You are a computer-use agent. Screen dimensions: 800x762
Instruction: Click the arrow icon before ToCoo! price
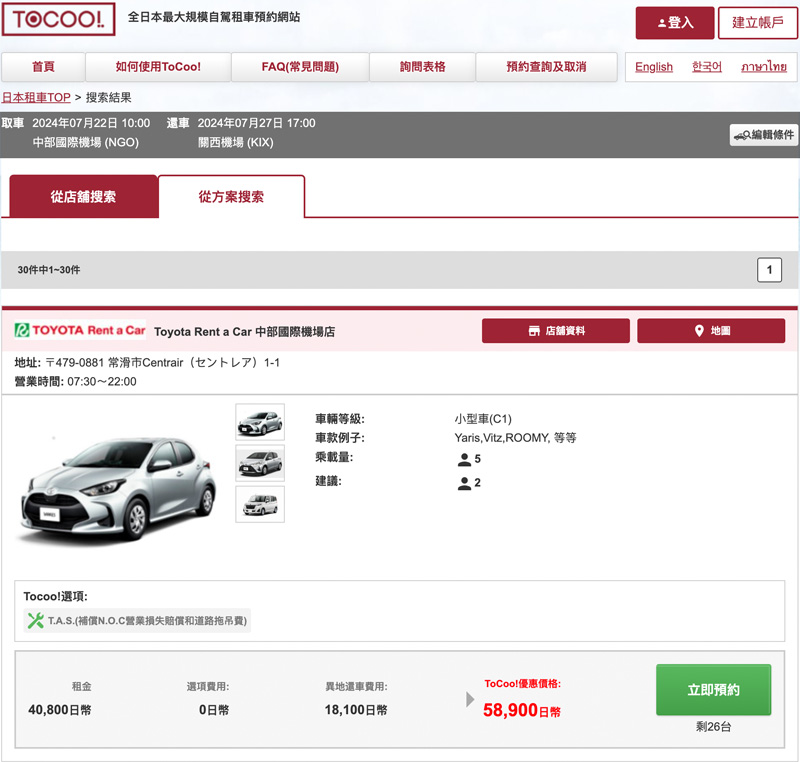(x=470, y=699)
